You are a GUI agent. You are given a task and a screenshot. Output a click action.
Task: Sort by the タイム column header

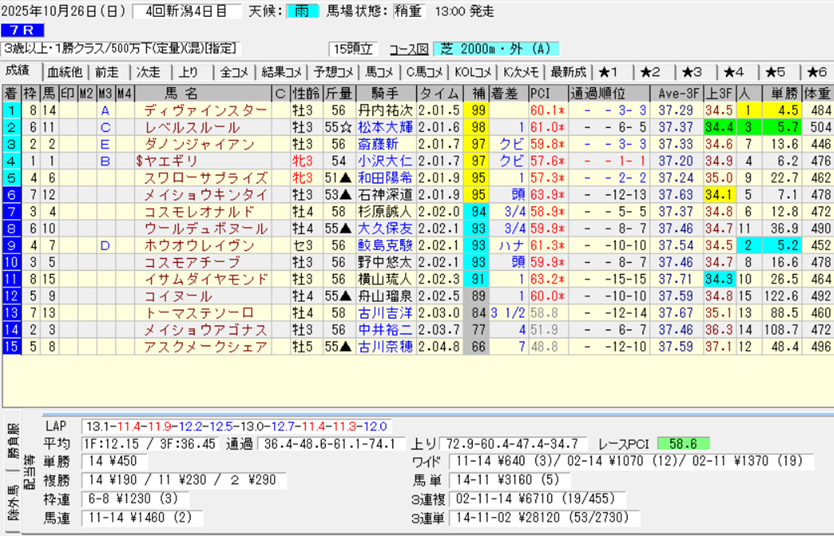tap(438, 93)
